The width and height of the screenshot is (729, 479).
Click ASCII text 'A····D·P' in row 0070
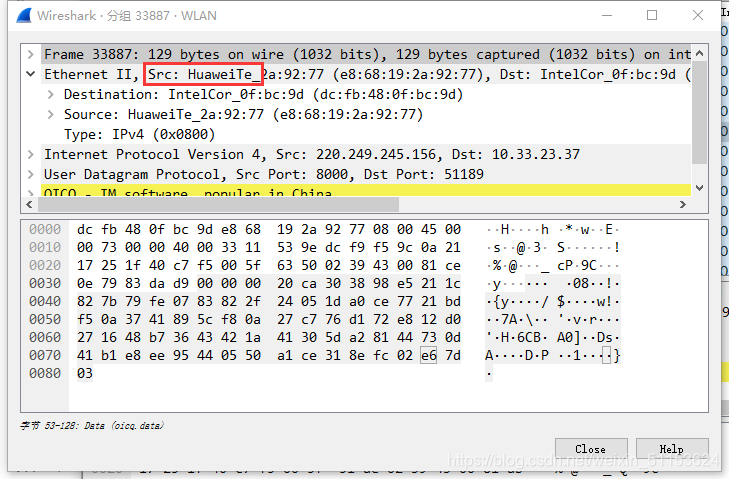point(517,355)
